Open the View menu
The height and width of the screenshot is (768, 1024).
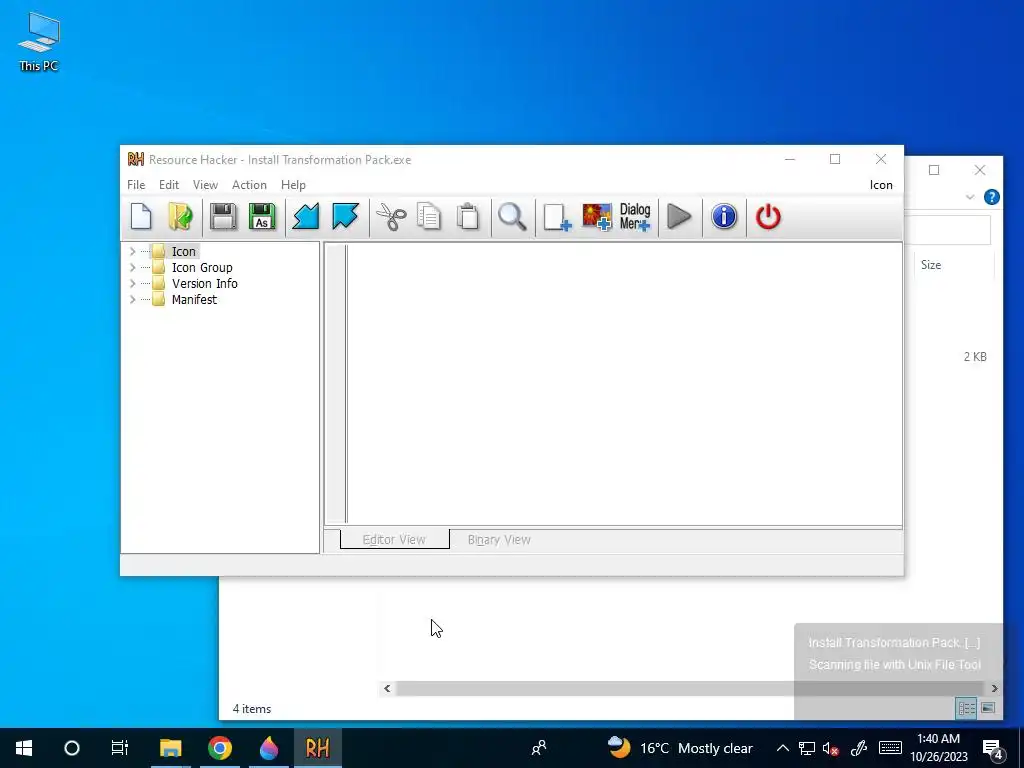coord(205,185)
